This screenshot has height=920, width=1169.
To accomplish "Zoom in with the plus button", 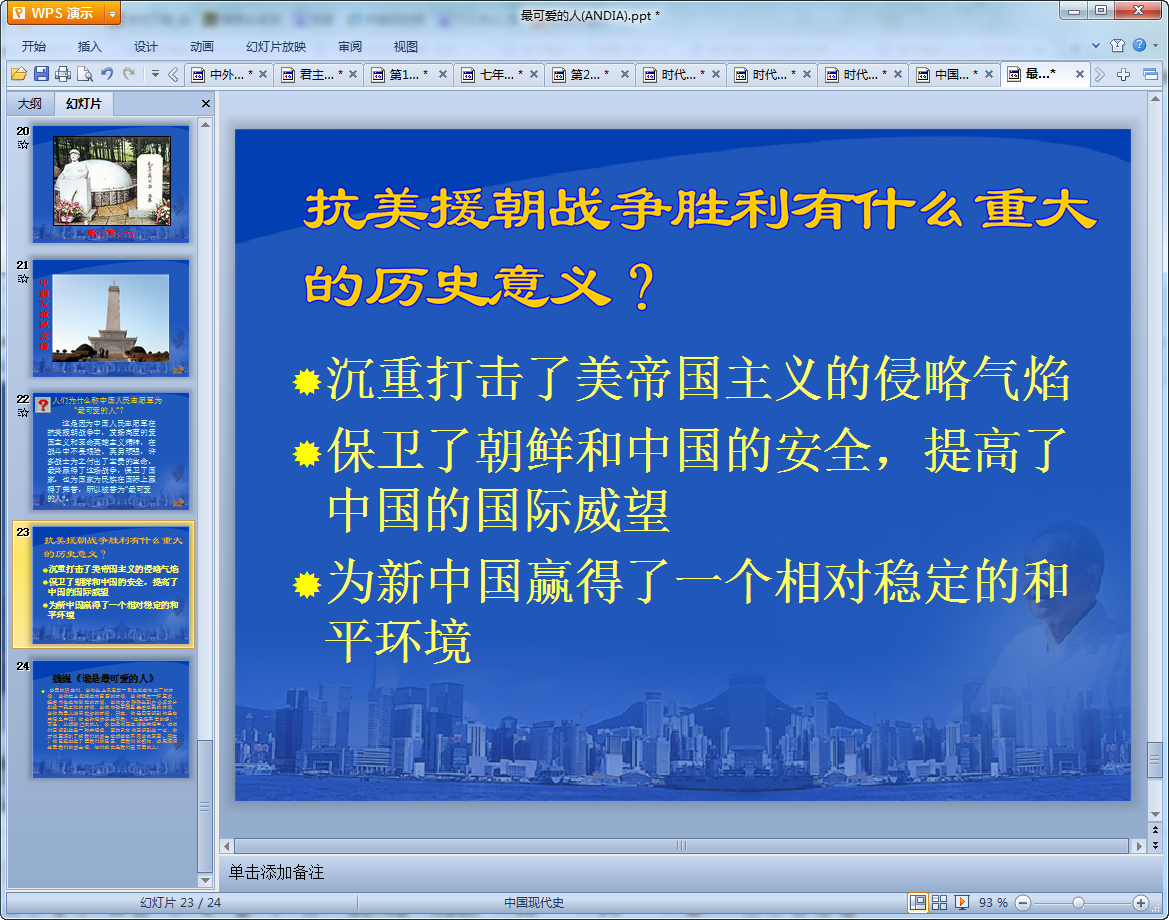I will tap(1141, 903).
